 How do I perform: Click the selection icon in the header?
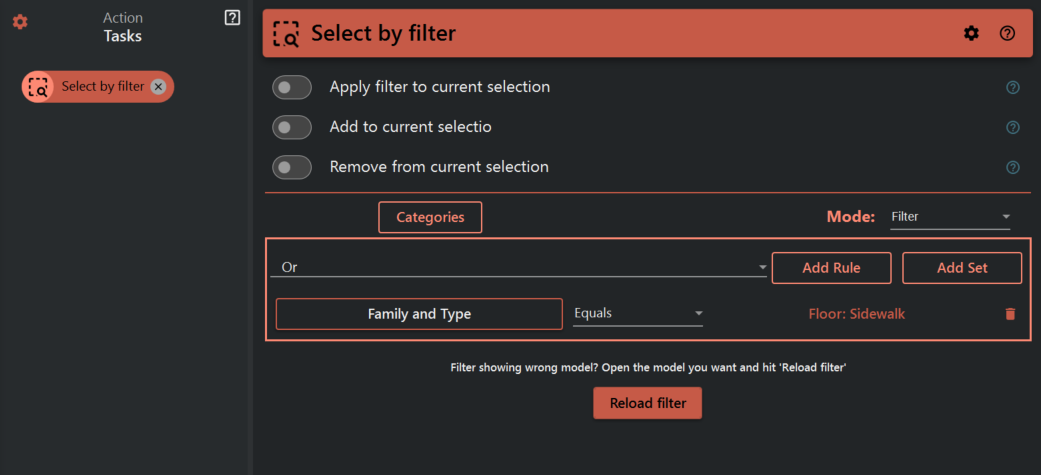(x=287, y=33)
